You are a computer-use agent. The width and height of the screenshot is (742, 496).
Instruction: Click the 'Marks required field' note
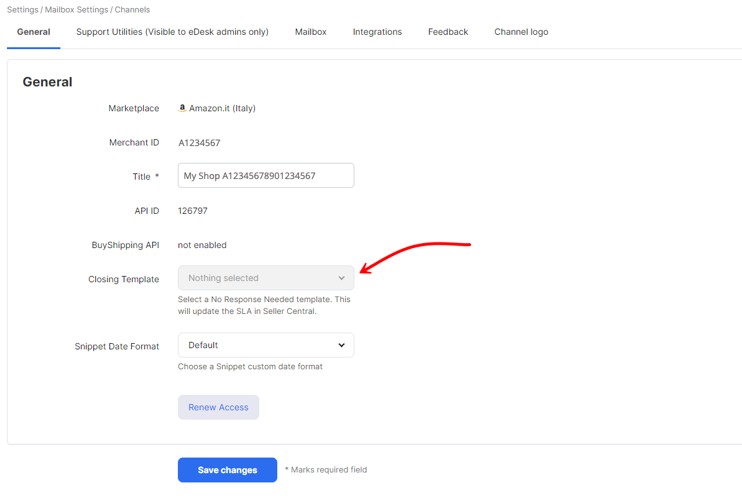pyautogui.click(x=326, y=469)
